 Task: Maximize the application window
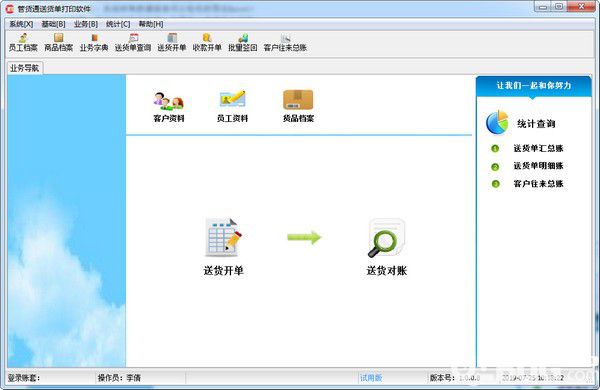558,7
